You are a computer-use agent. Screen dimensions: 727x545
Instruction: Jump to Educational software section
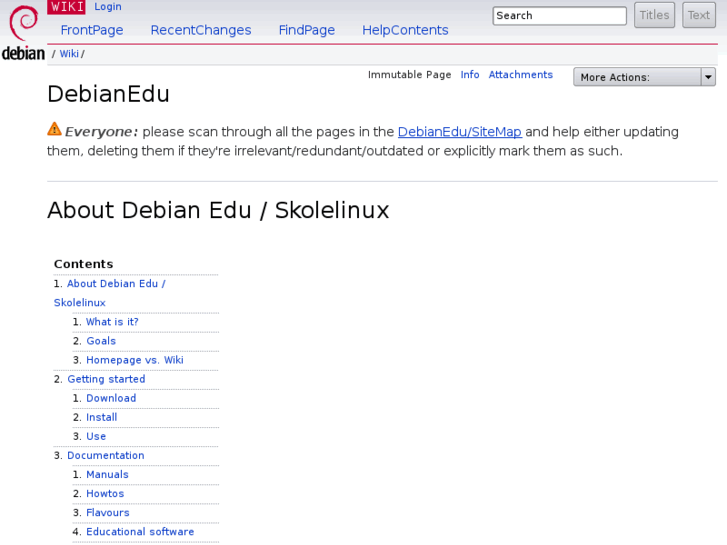tap(140, 532)
